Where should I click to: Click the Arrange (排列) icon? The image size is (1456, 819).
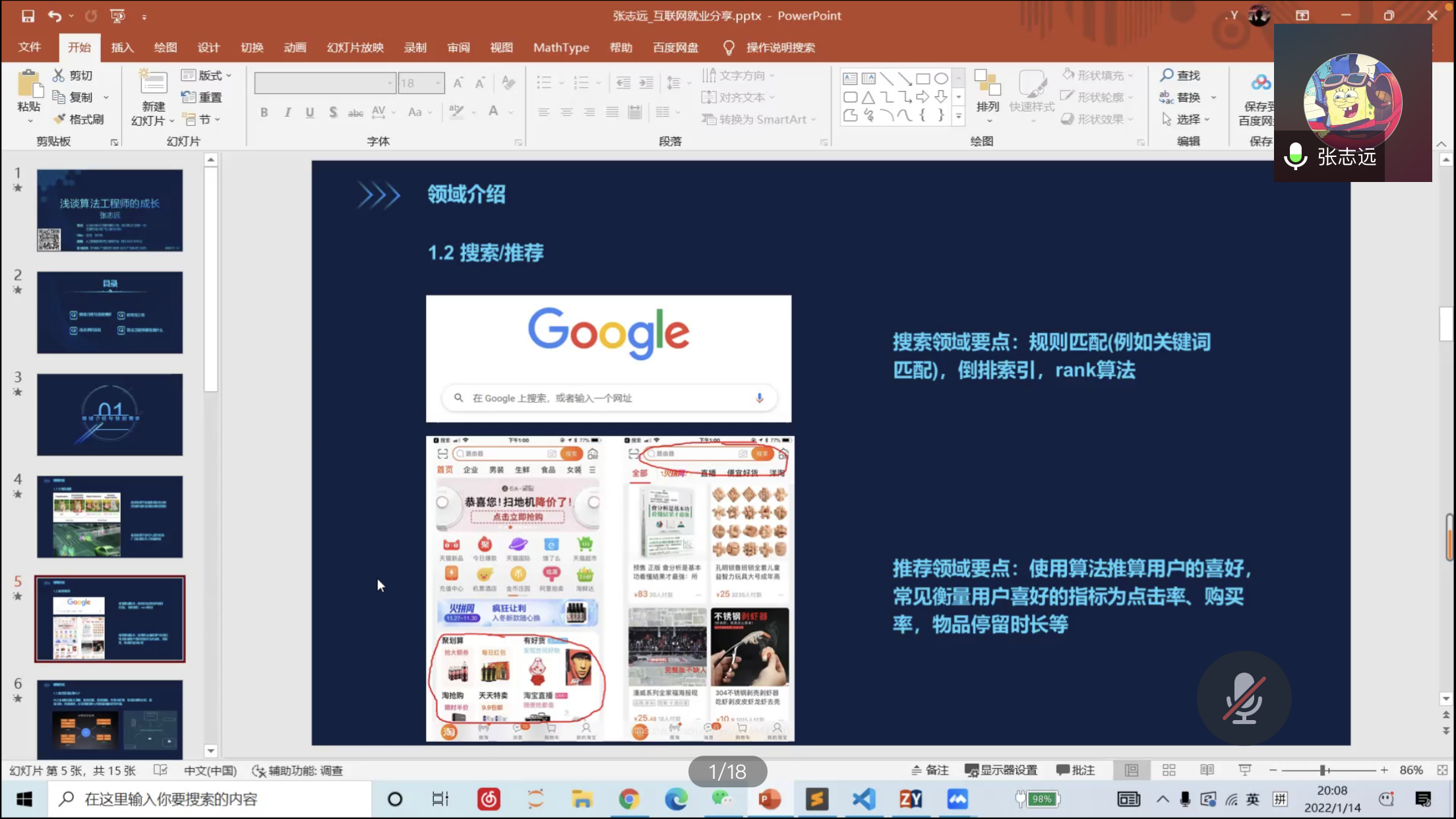click(987, 86)
